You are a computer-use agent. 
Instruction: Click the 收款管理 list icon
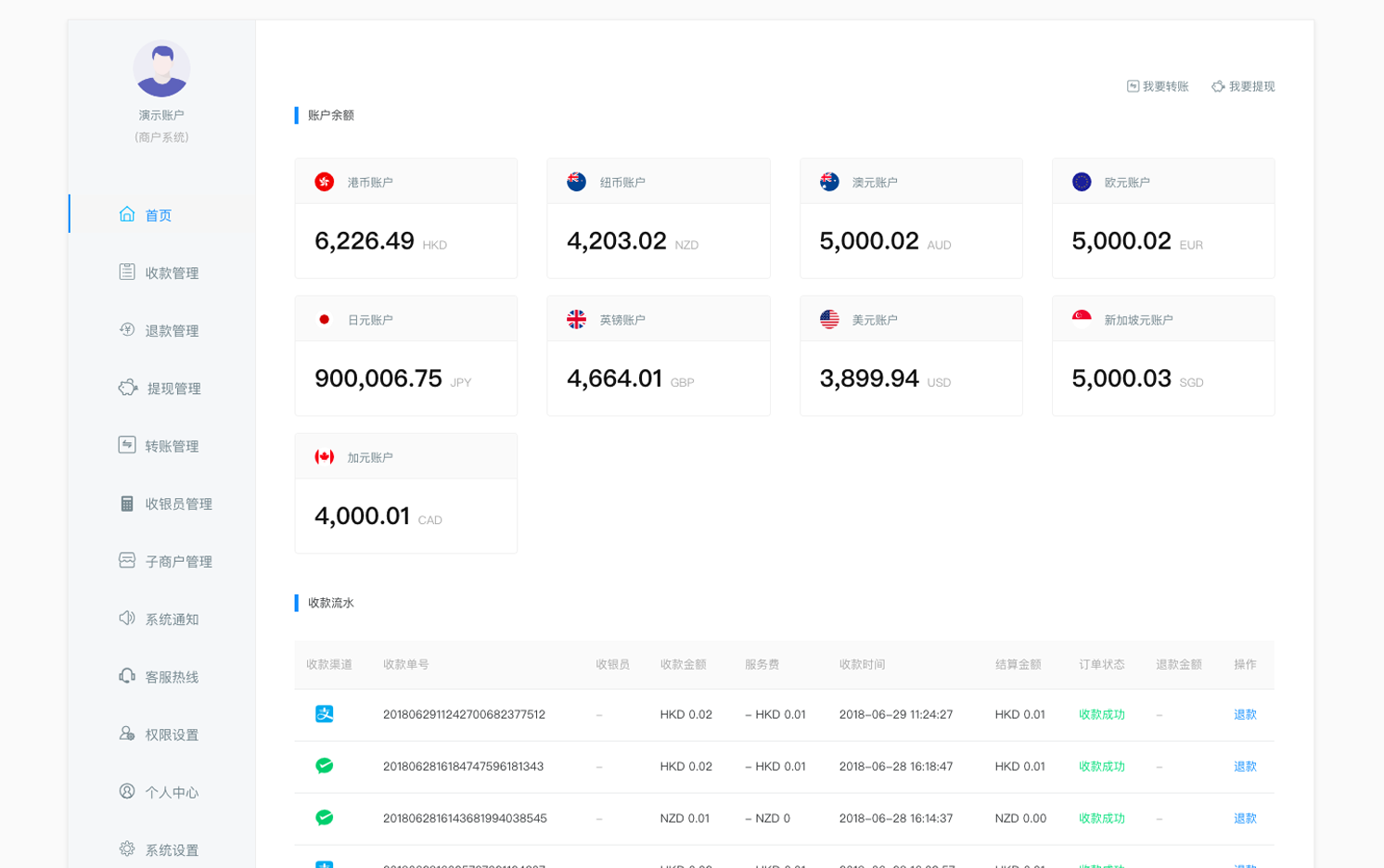click(127, 272)
